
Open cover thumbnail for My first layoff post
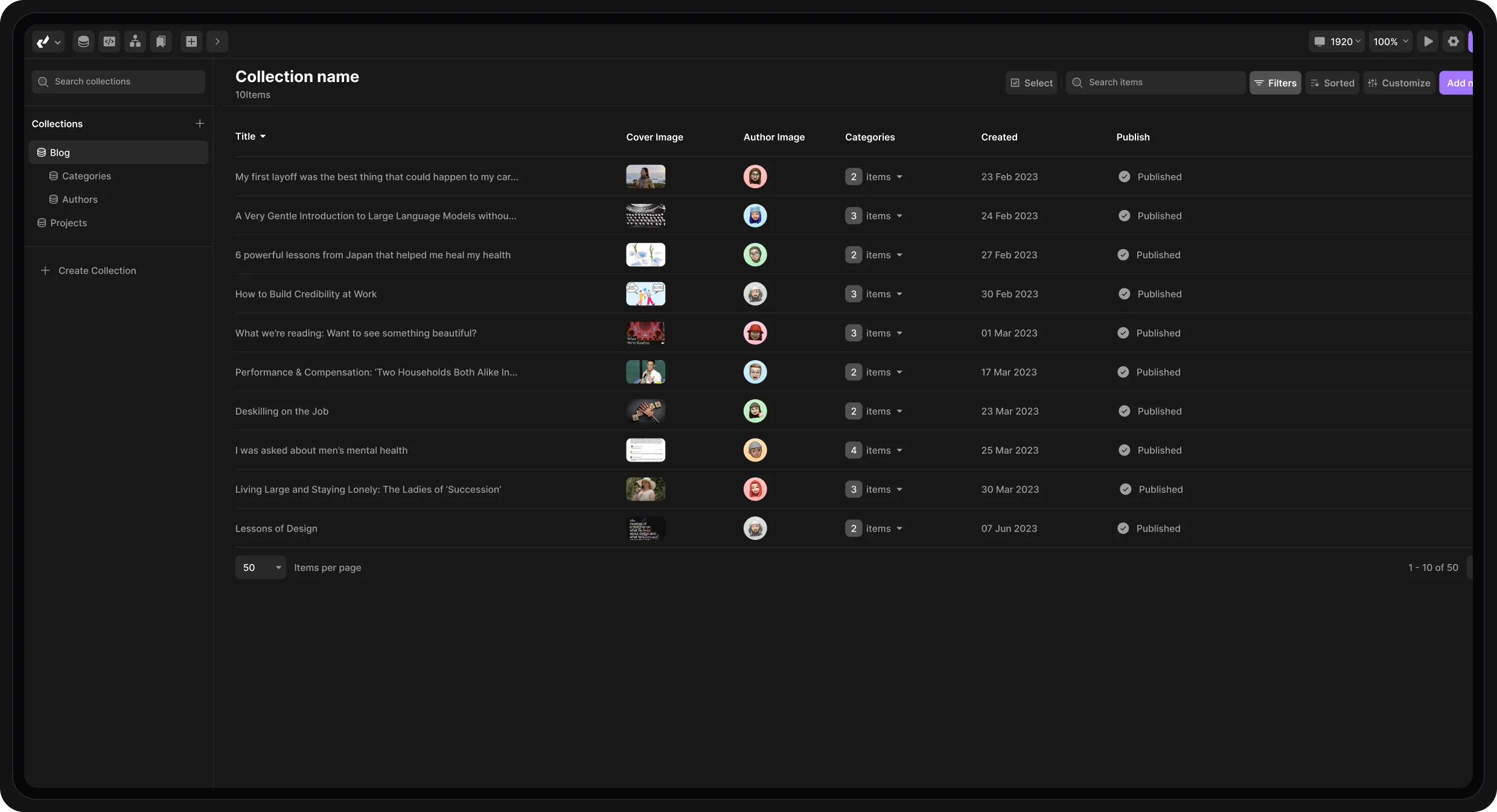646,177
